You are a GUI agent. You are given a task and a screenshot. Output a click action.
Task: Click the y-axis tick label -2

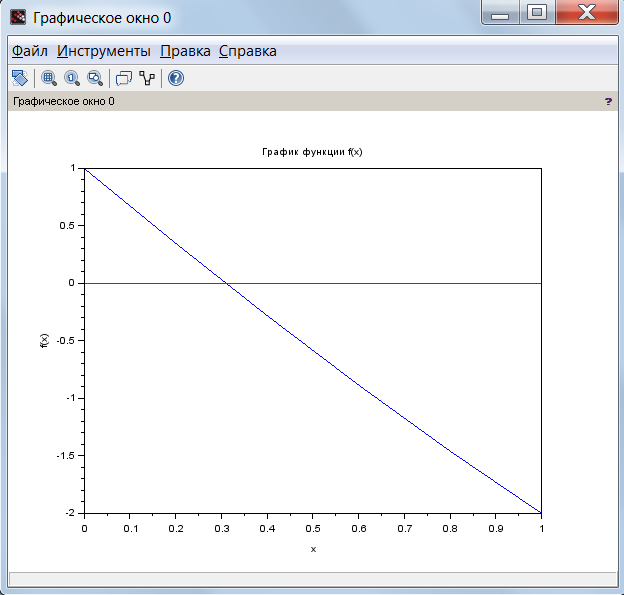click(x=70, y=513)
